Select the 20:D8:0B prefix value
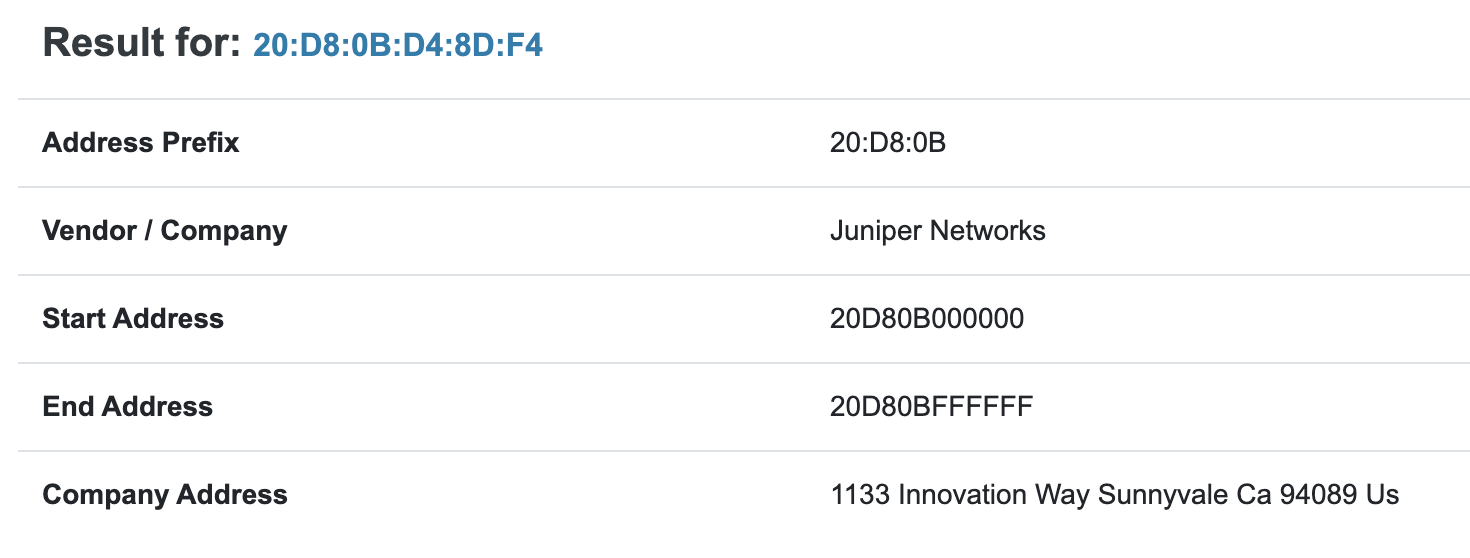Image resolution: width=1470 pixels, height=558 pixels. coord(887,143)
